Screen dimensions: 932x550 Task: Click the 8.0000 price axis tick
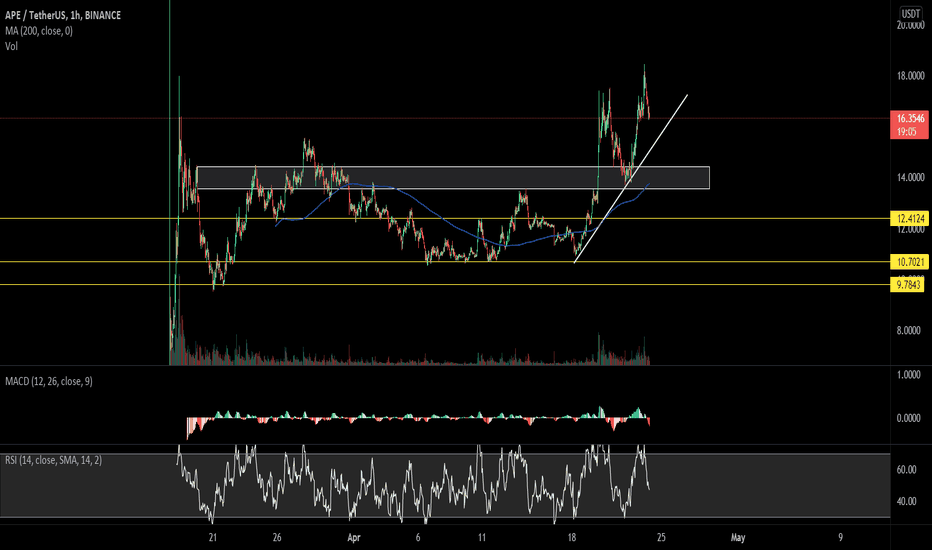pos(908,331)
